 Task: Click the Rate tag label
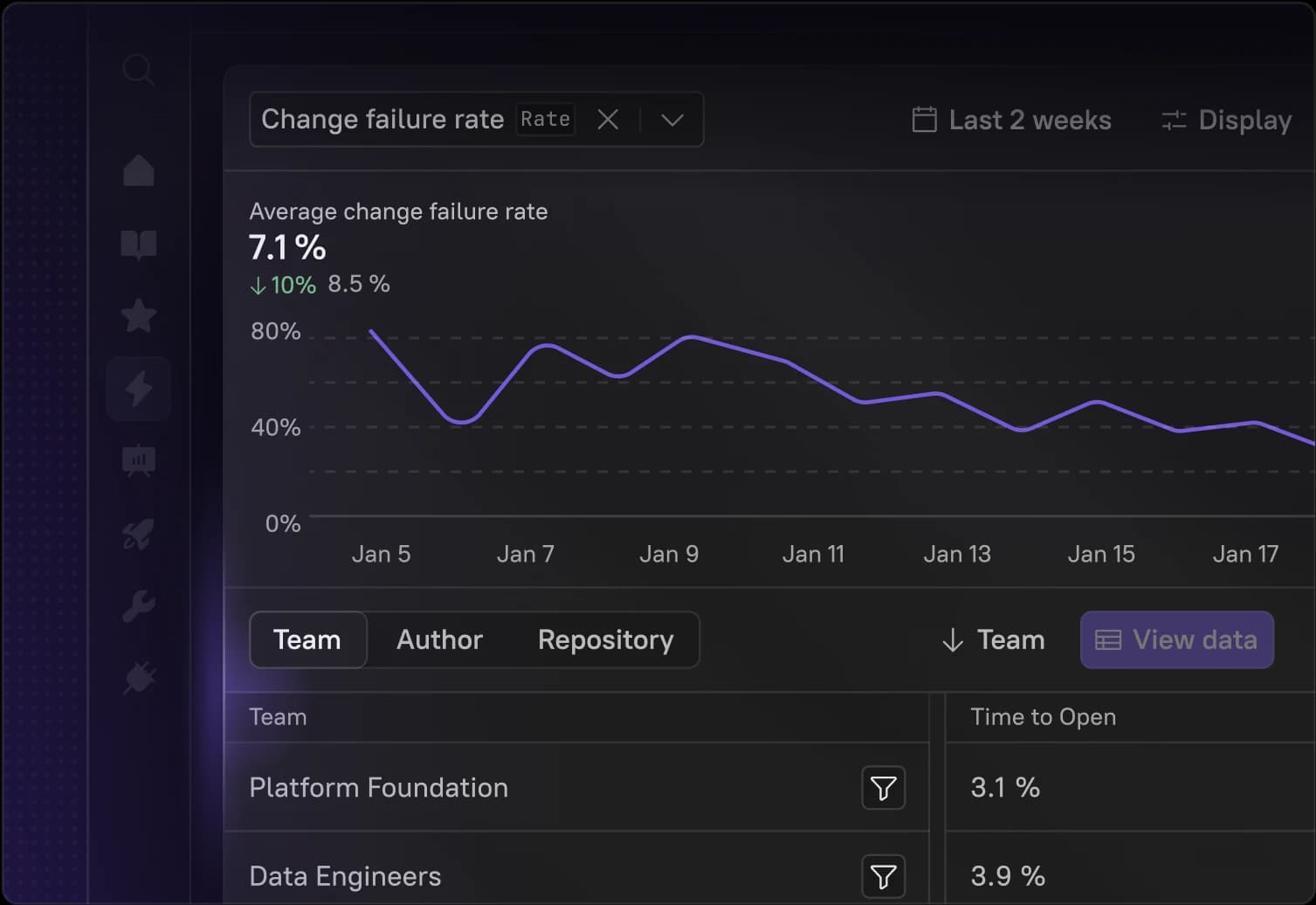point(545,119)
